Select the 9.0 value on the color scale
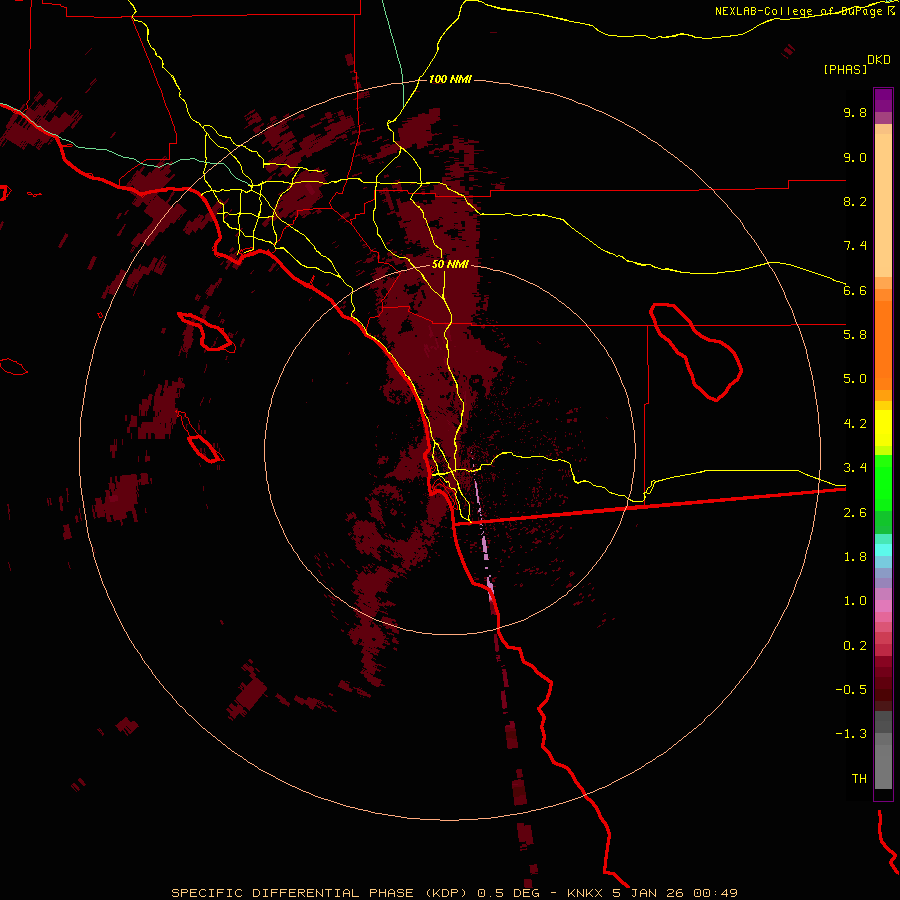 coord(855,157)
